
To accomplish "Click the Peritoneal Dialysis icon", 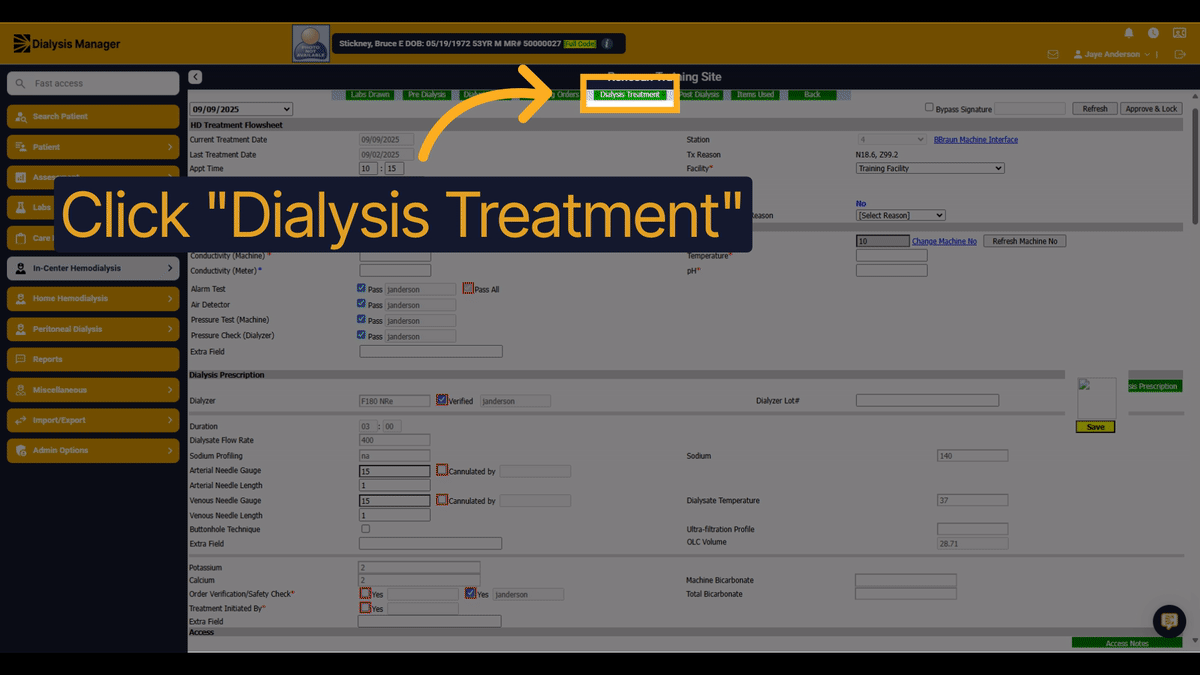I will [x=21, y=329].
